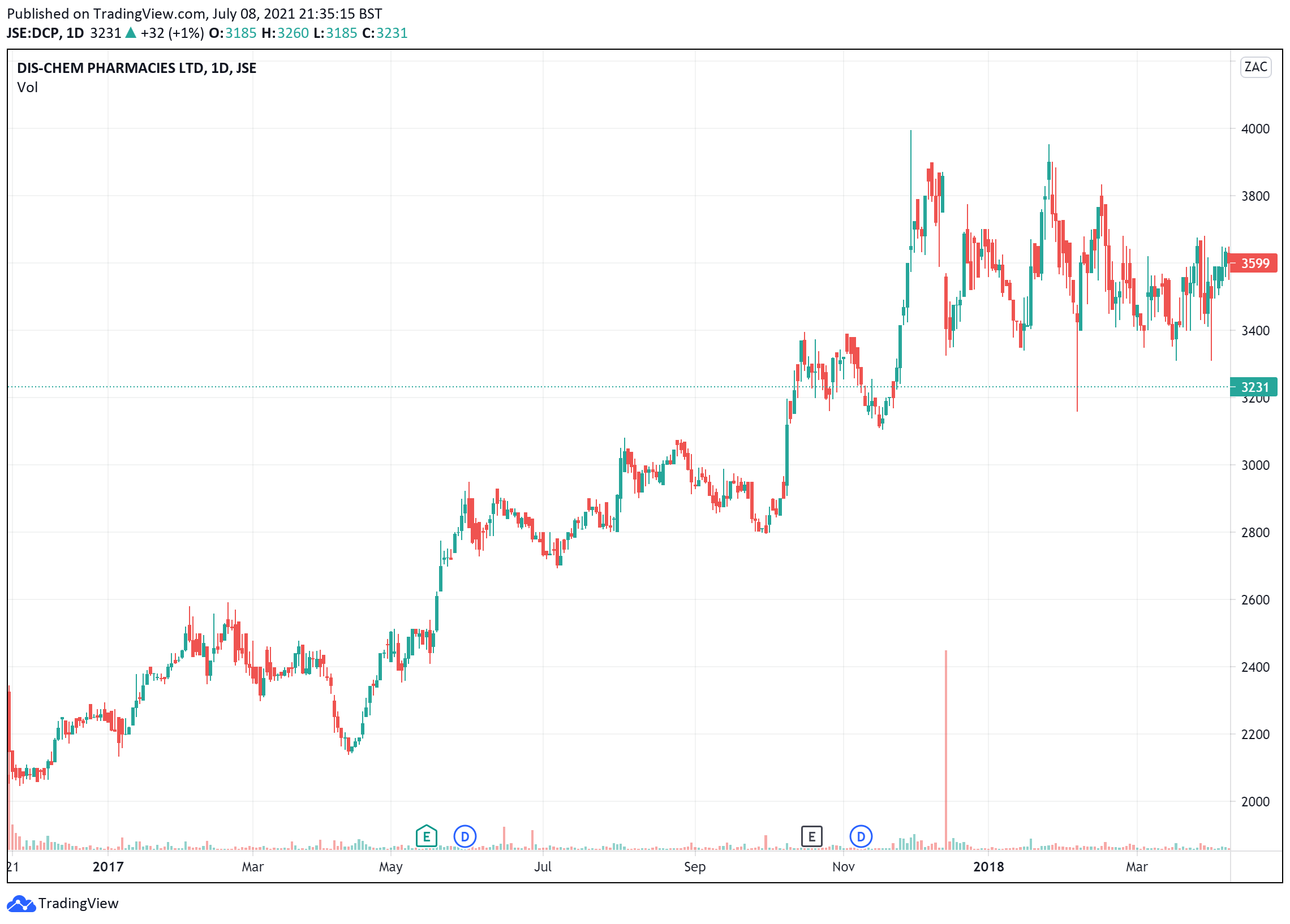Image resolution: width=1290 pixels, height=924 pixels.
Task: Click the 4000 price axis label
Action: [1255, 129]
